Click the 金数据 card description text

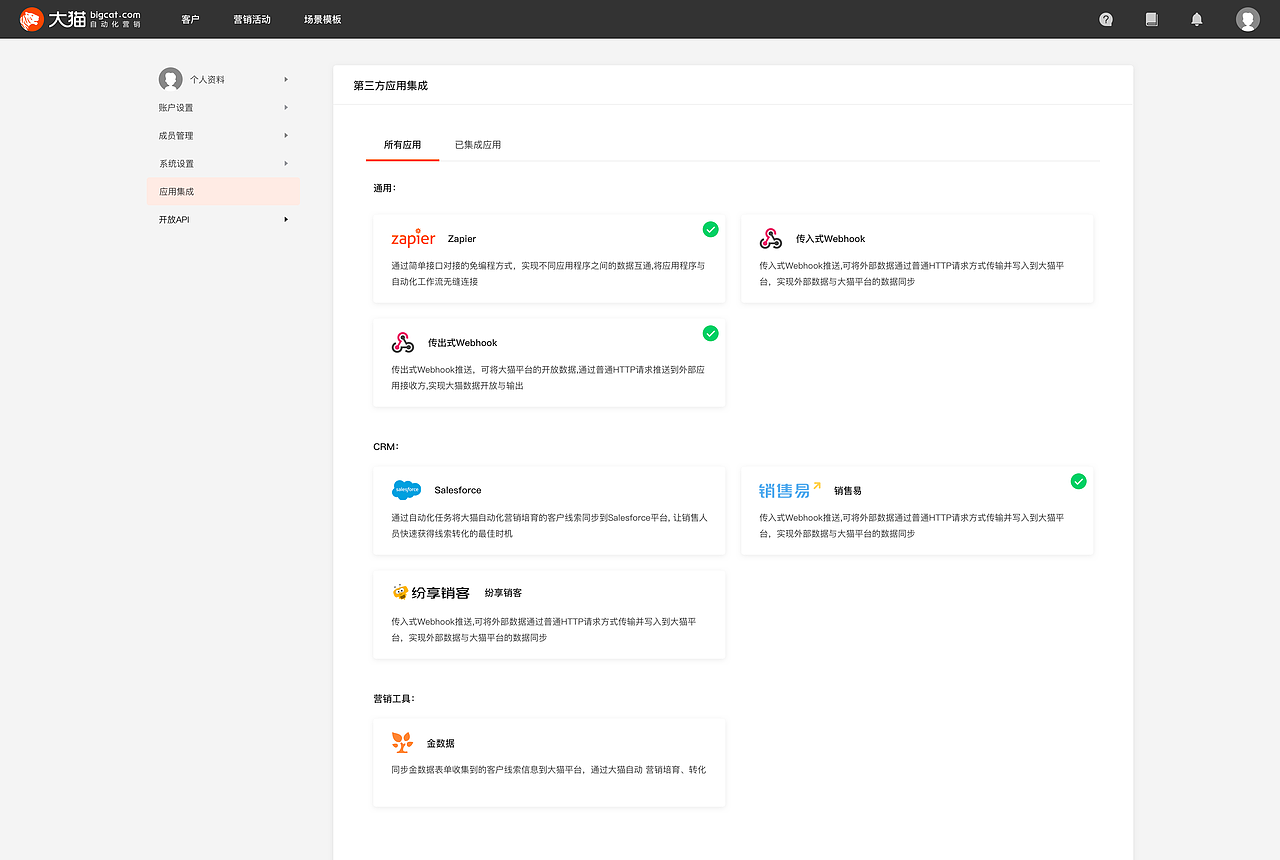click(x=549, y=770)
